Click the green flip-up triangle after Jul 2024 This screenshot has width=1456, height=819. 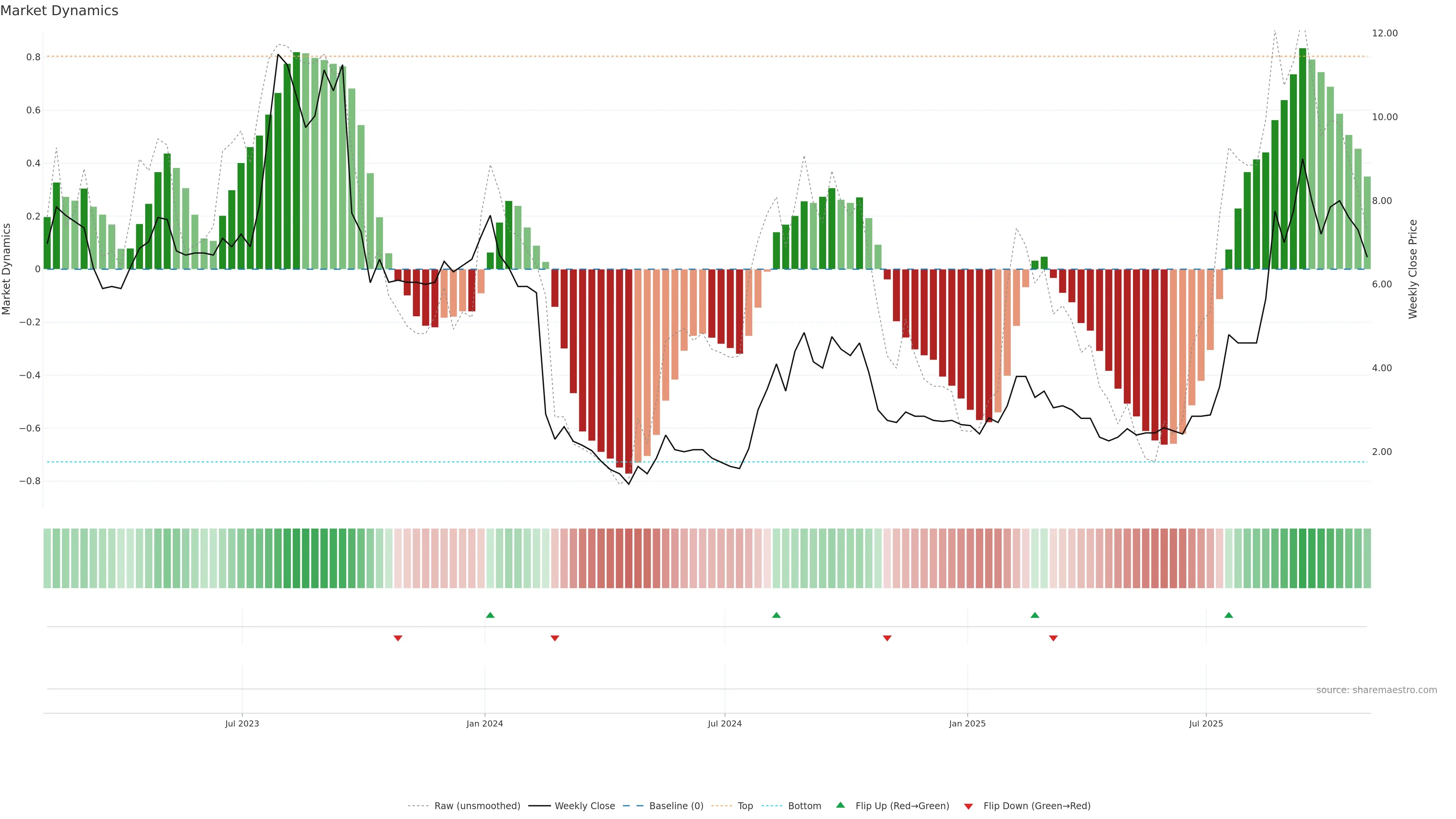tap(776, 615)
